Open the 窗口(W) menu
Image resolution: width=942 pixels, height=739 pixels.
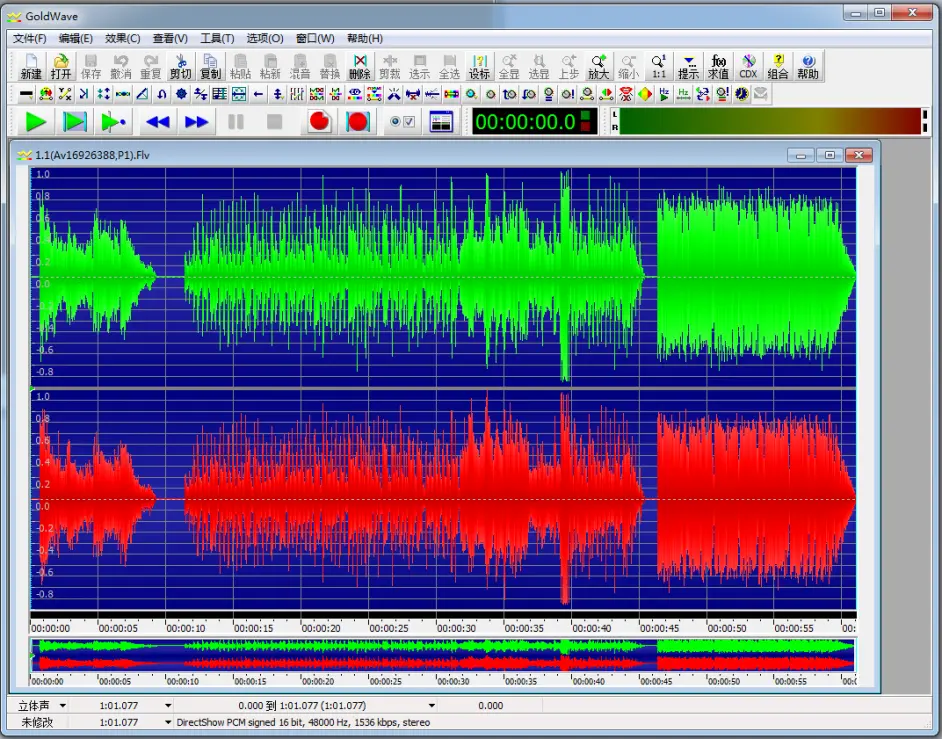[x=315, y=38]
